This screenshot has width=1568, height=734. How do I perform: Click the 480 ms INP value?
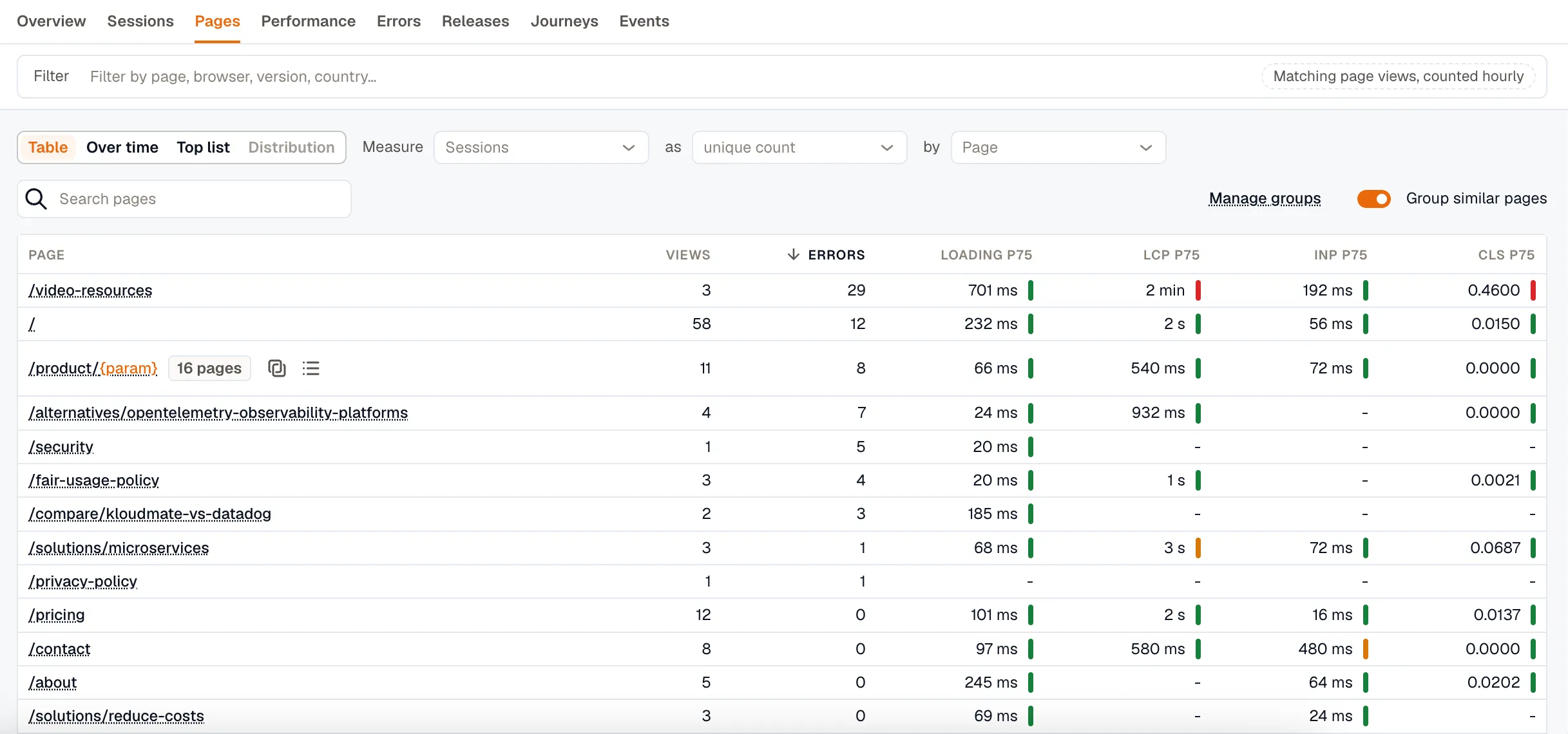point(1325,649)
